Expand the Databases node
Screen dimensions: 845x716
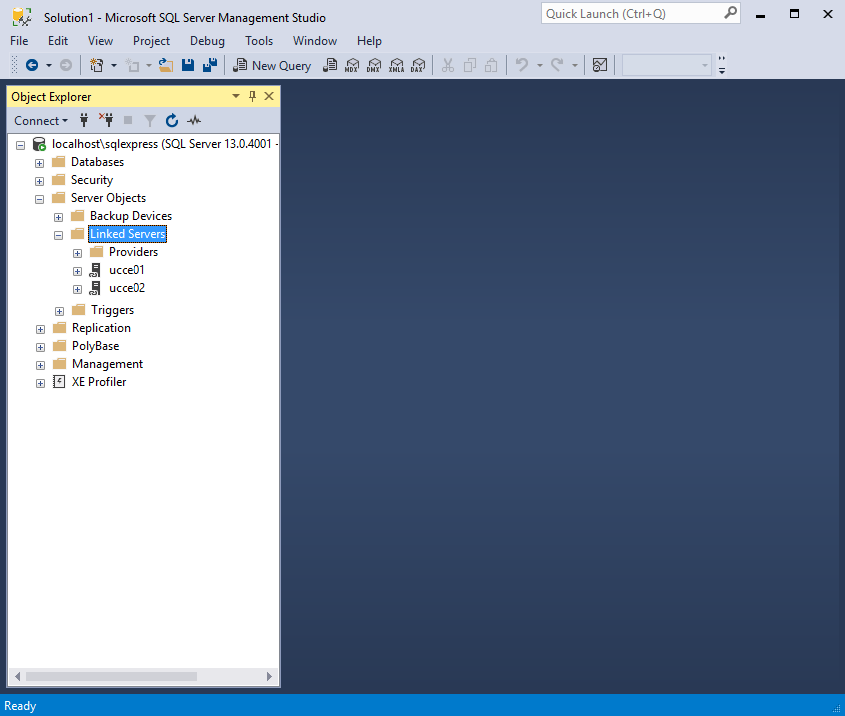pos(39,162)
